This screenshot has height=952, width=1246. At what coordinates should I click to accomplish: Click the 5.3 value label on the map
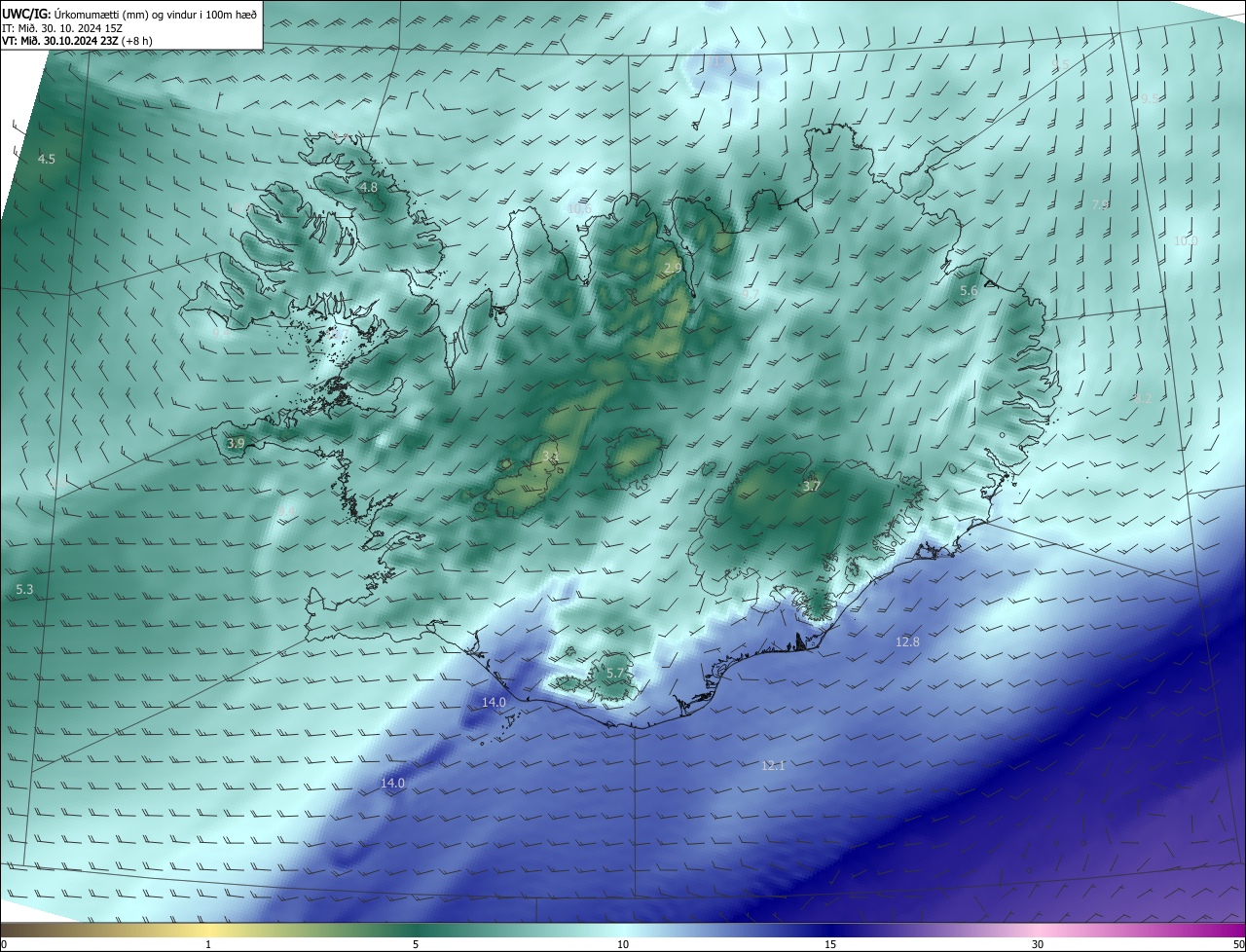click(24, 590)
